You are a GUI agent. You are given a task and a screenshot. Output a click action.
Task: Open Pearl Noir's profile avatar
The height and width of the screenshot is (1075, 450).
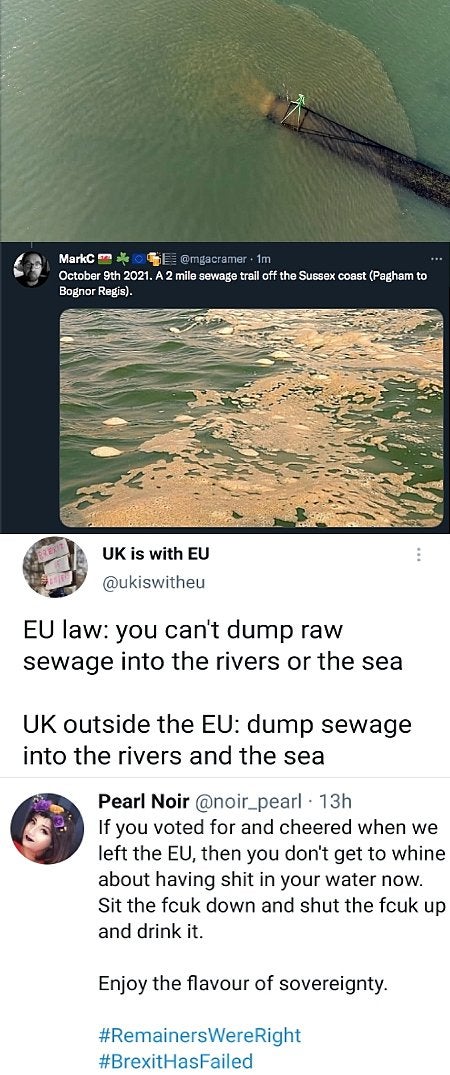pos(47,828)
